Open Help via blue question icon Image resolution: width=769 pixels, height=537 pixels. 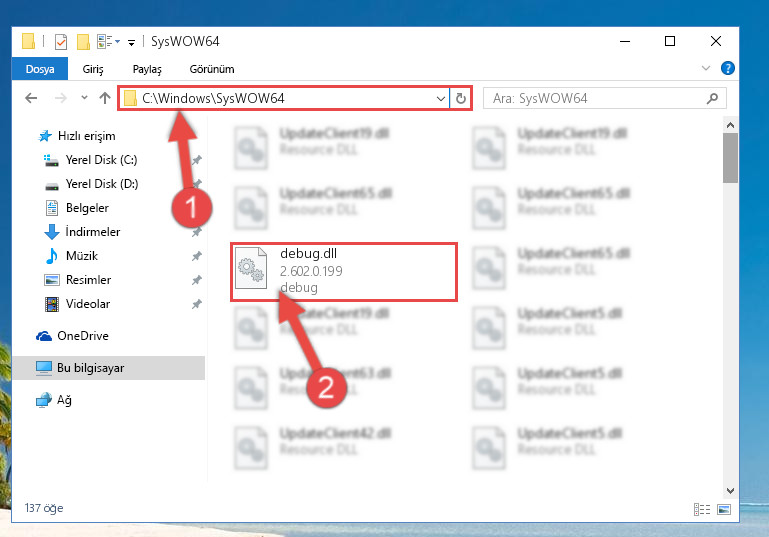[x=727, y=68]
